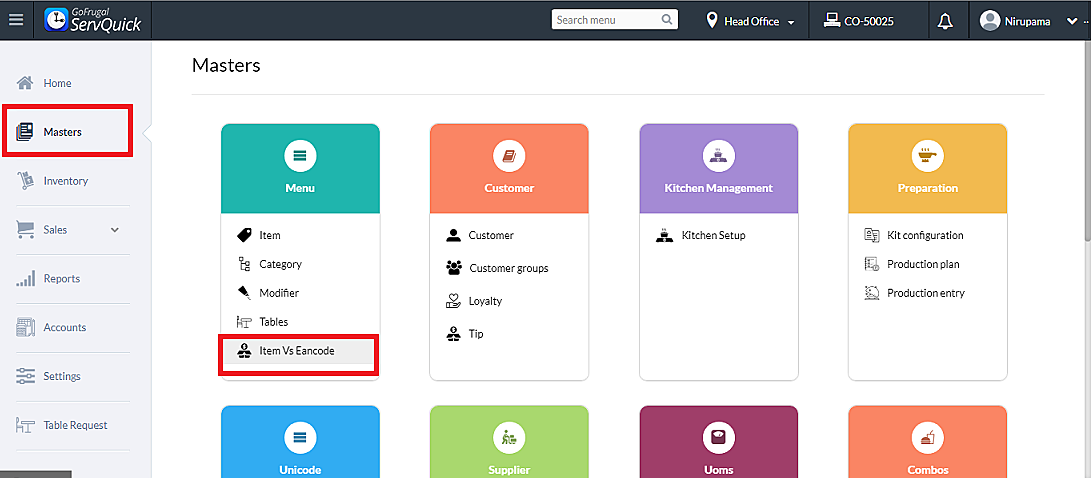Click the Category tree icon
This screenshot has height=478, width=1091.
click(244, 264)
